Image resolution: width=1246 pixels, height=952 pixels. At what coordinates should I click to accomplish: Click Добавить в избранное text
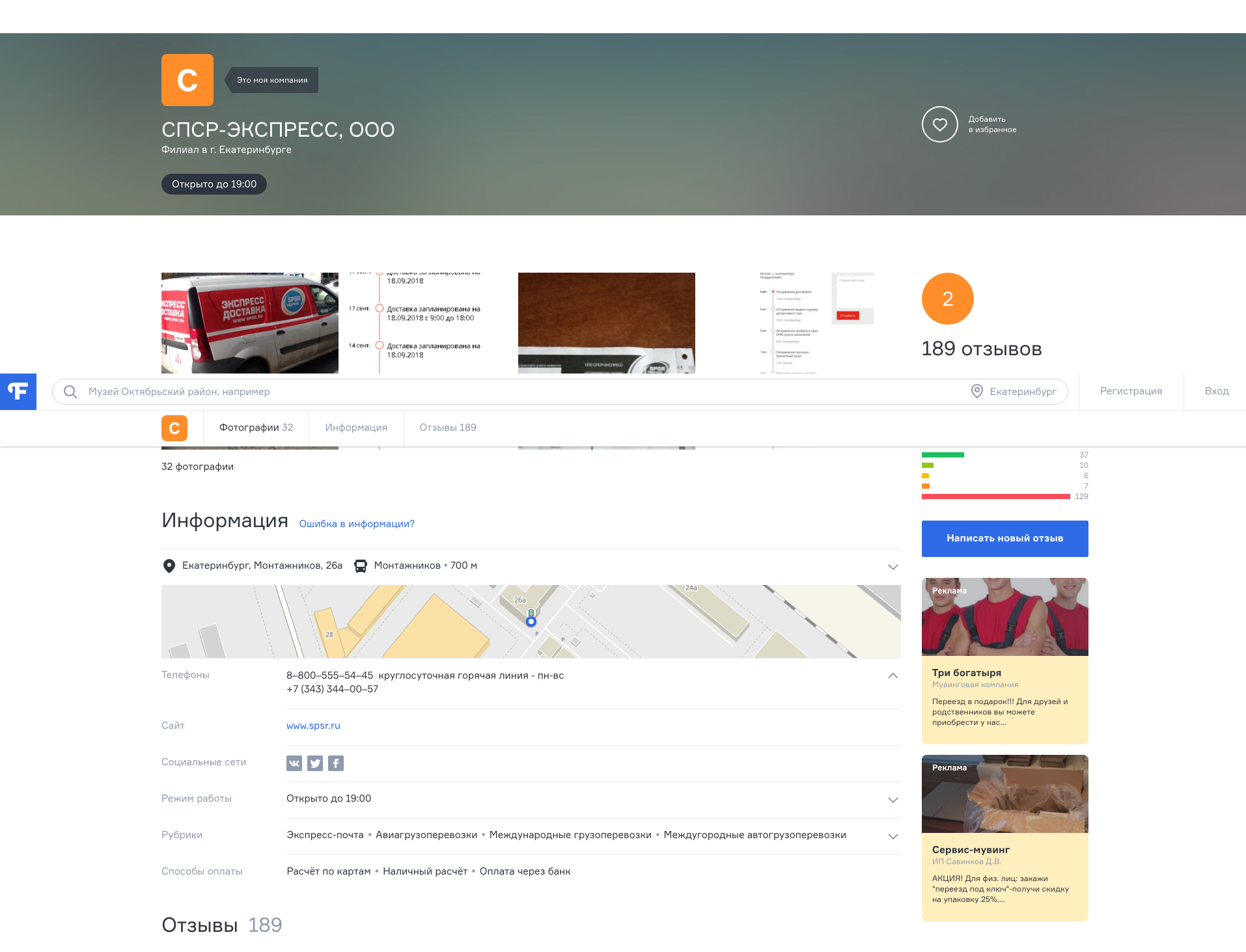992,124
